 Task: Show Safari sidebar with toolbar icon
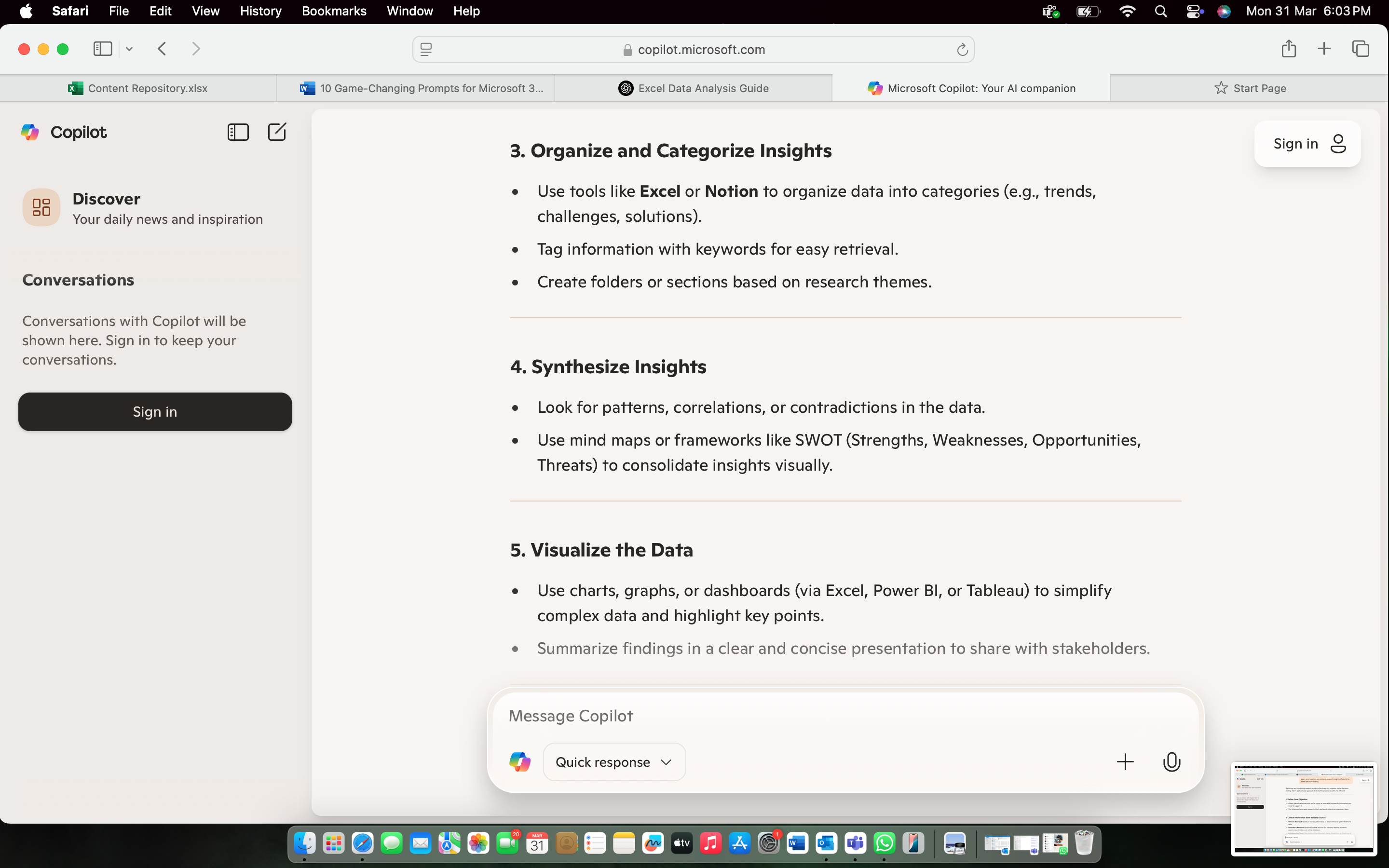[103, 49]
